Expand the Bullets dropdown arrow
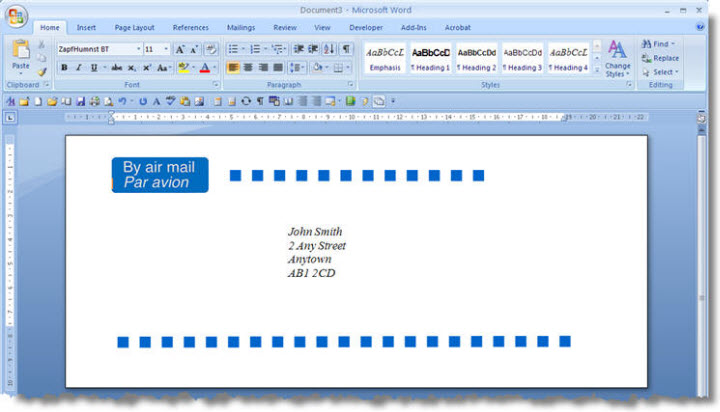The width and height of the screenshot is (720, 412). coord(243,49)
